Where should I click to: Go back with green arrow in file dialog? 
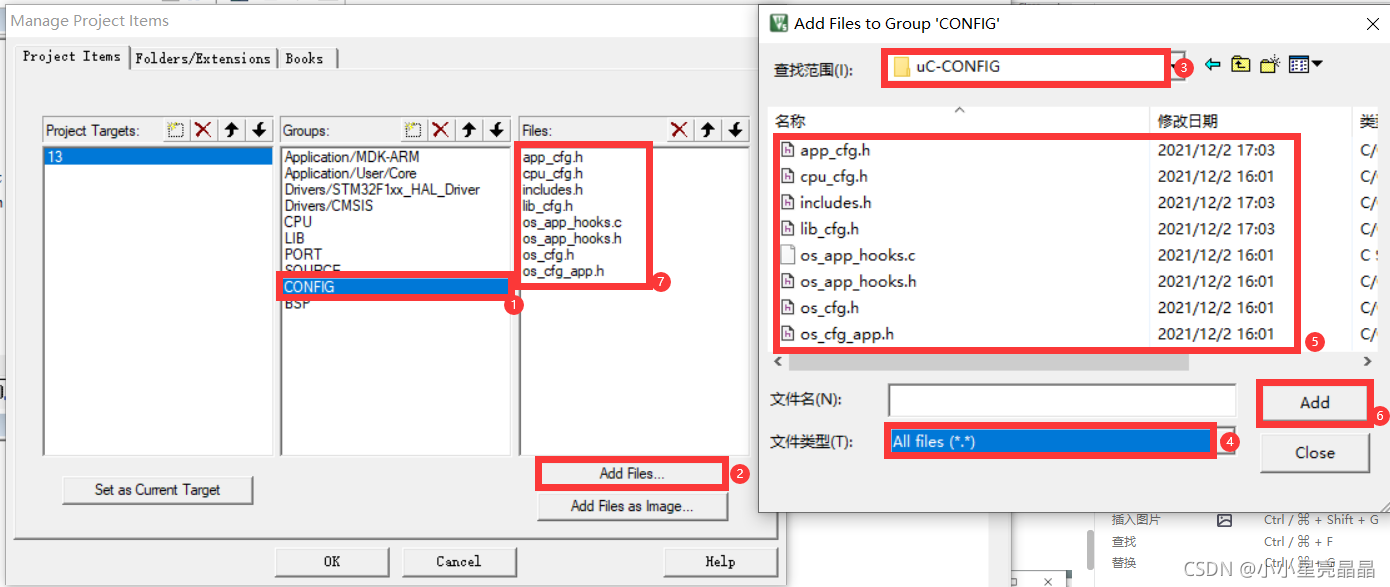[1212, 65]
